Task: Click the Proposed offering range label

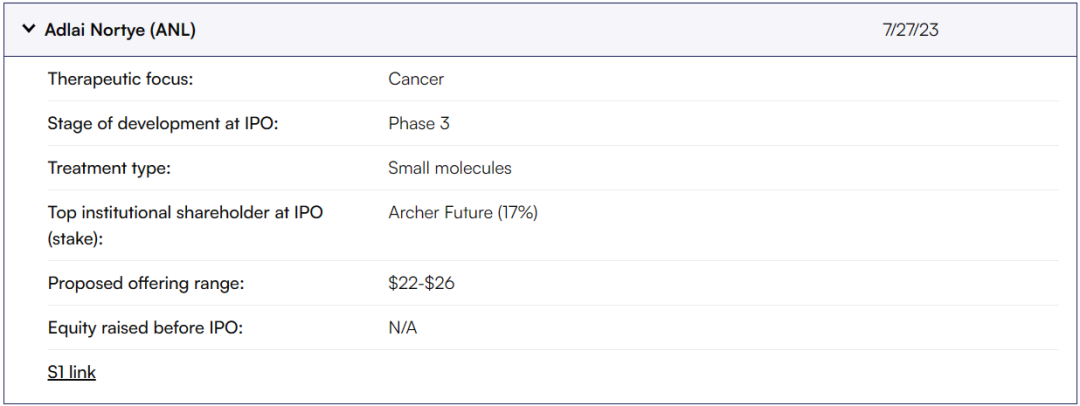Action: click(x=146, y=283)
